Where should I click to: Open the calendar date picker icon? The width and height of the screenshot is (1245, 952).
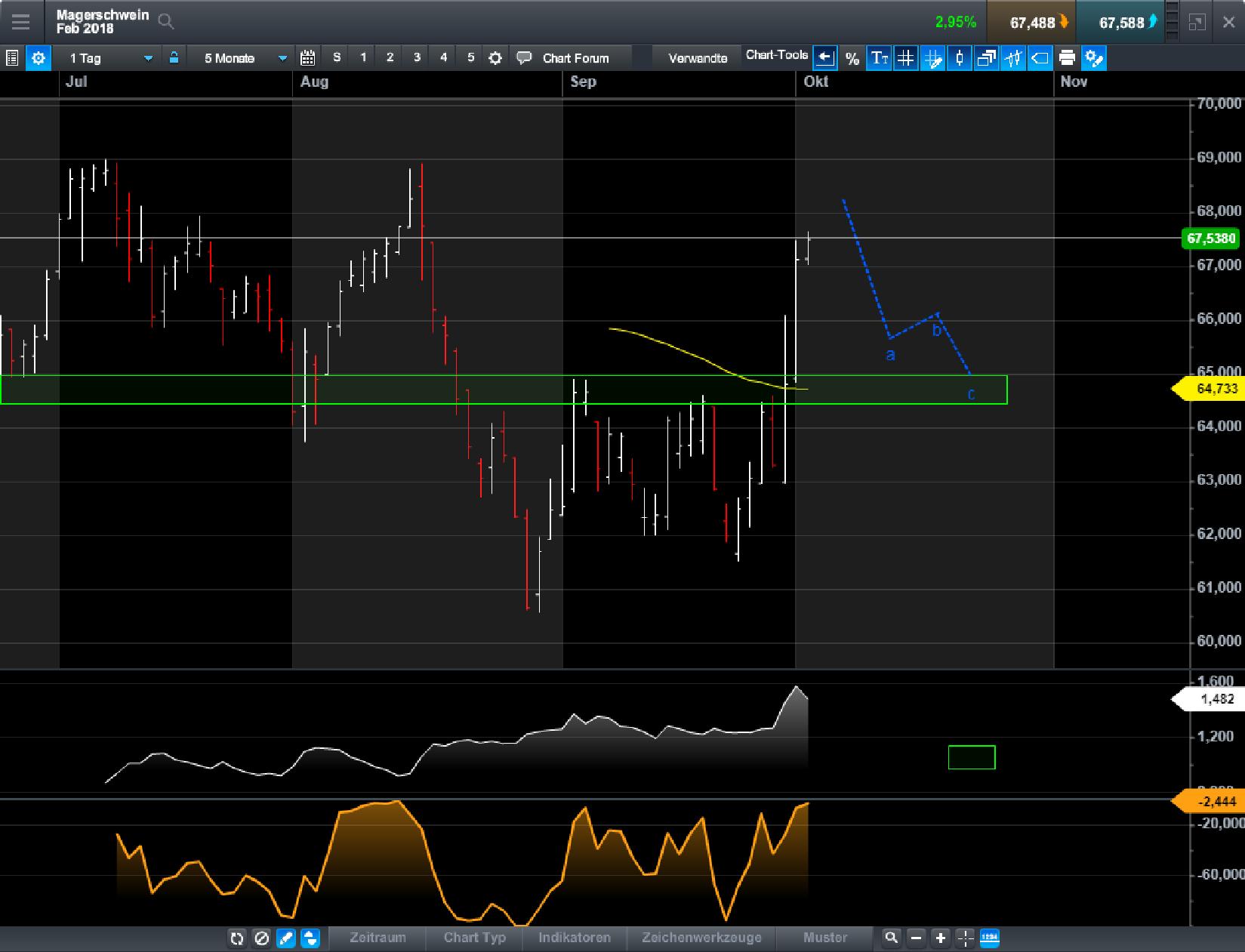(x=307, y=57)
